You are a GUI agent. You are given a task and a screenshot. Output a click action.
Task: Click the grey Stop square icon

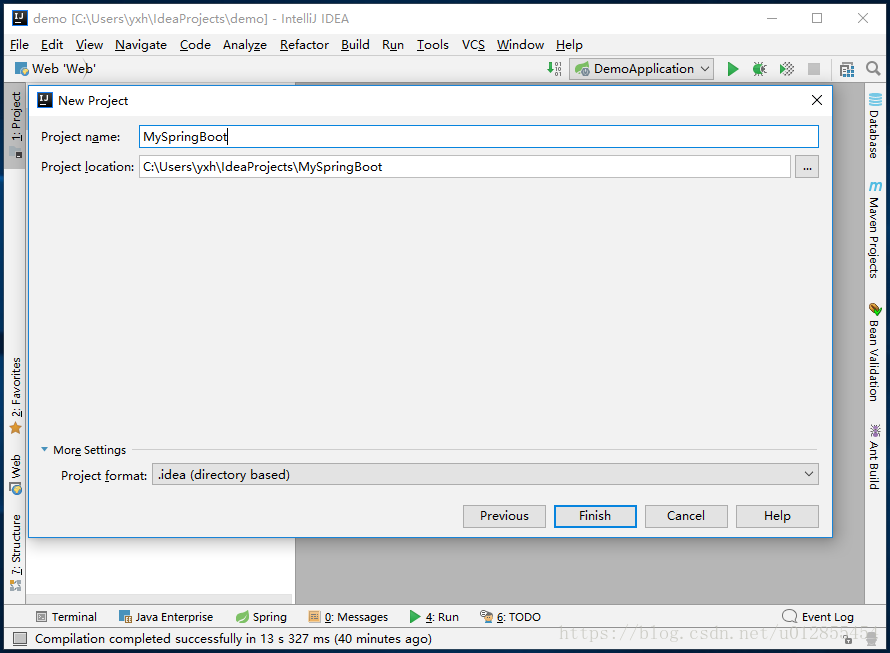[x=814, y=69]
